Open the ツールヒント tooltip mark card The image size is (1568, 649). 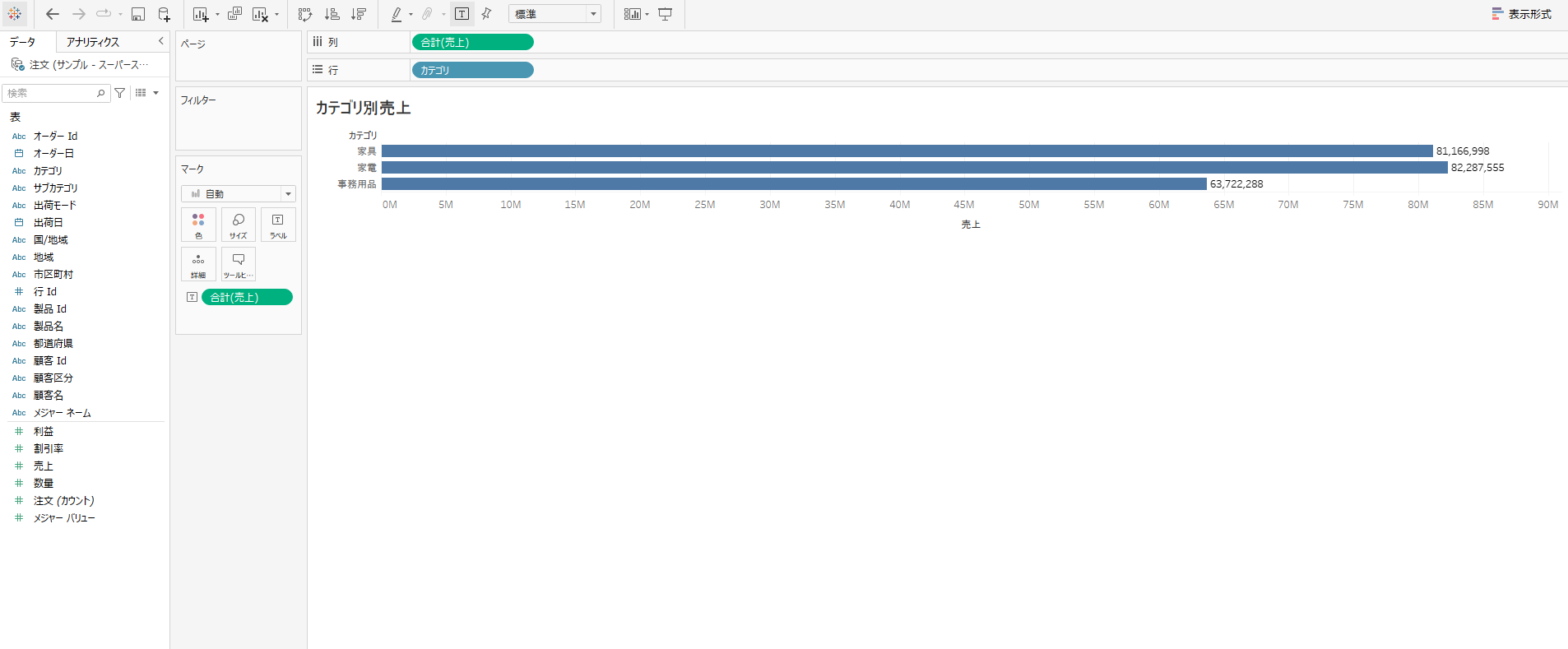239,264
